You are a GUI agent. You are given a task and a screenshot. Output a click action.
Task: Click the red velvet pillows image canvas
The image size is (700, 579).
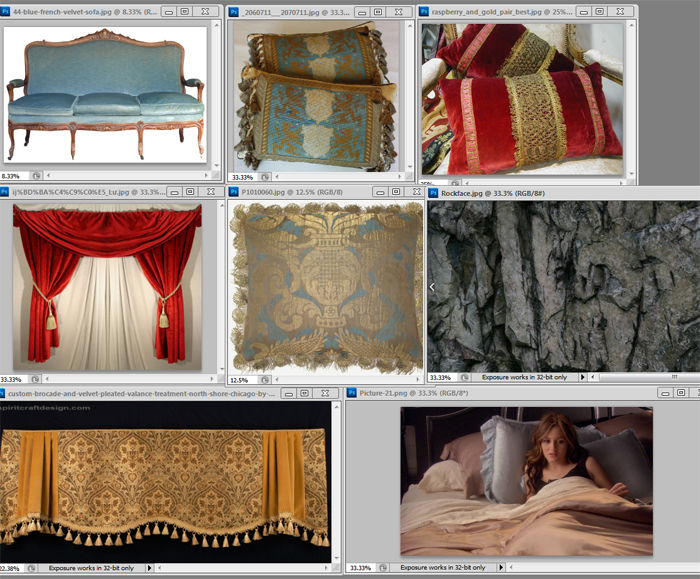pos(522,100)
